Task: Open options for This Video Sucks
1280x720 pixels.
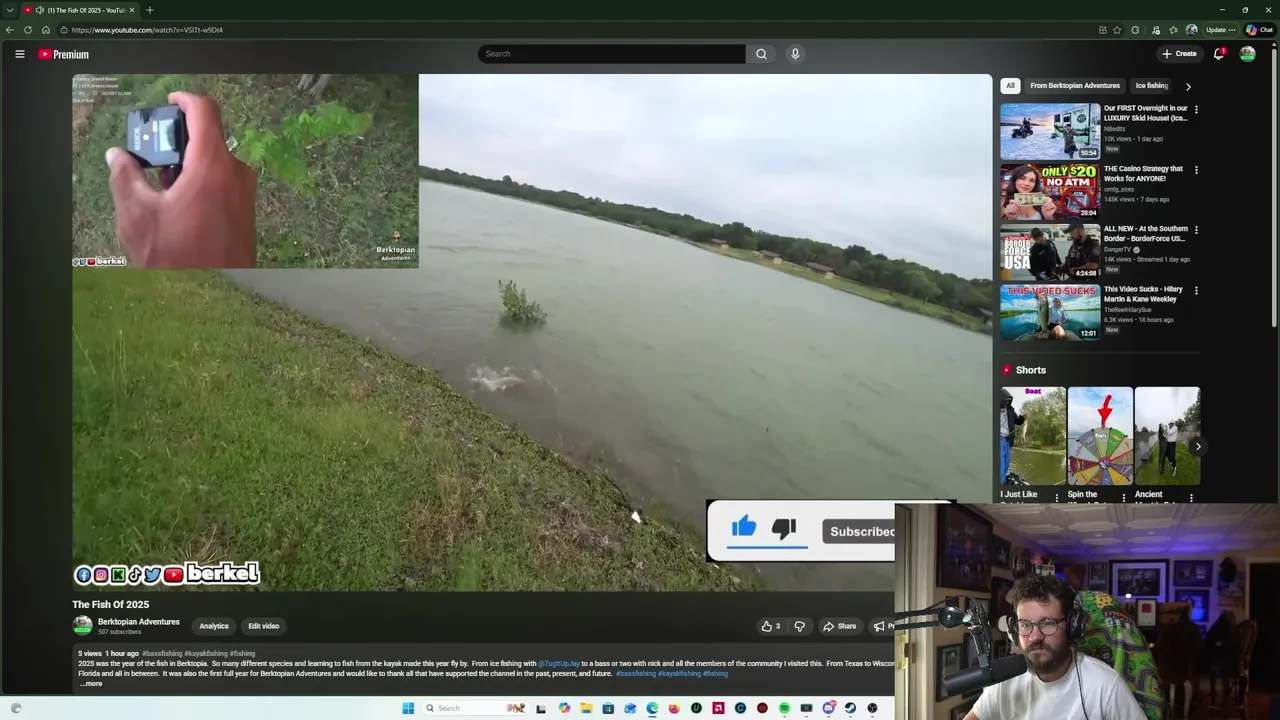Action: click(1196, 290)
